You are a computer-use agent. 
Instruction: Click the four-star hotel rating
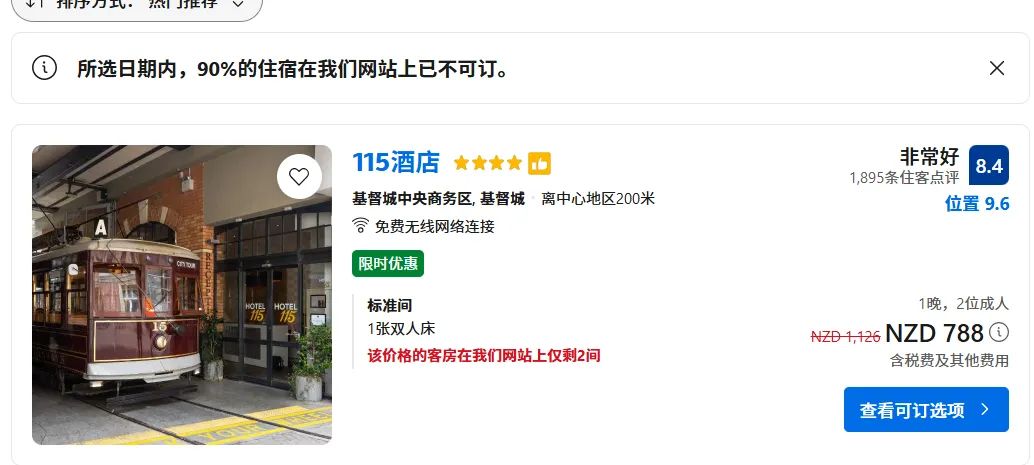click(x=488, y=163)
